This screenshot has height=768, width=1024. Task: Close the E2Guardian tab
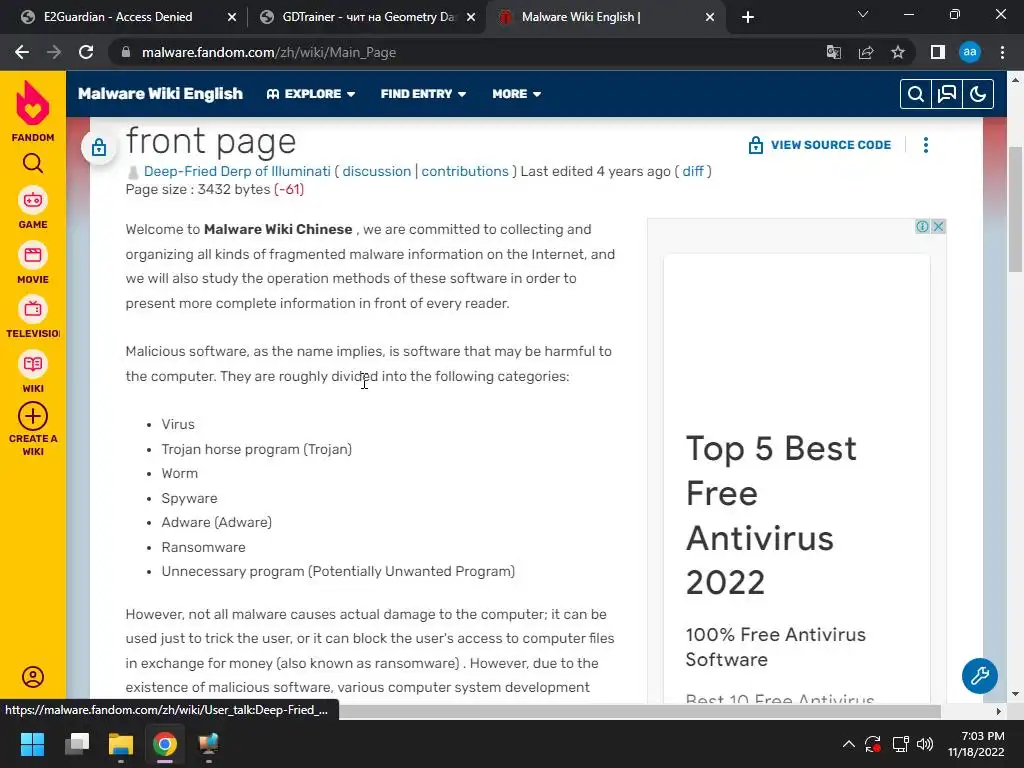click(232, 17)
